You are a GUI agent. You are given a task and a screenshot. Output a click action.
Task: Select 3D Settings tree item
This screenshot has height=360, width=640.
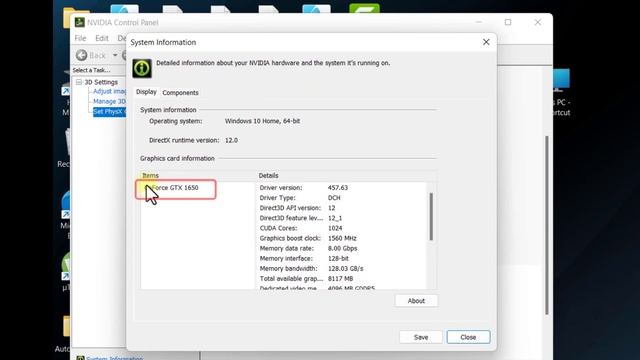click(101, 82)
